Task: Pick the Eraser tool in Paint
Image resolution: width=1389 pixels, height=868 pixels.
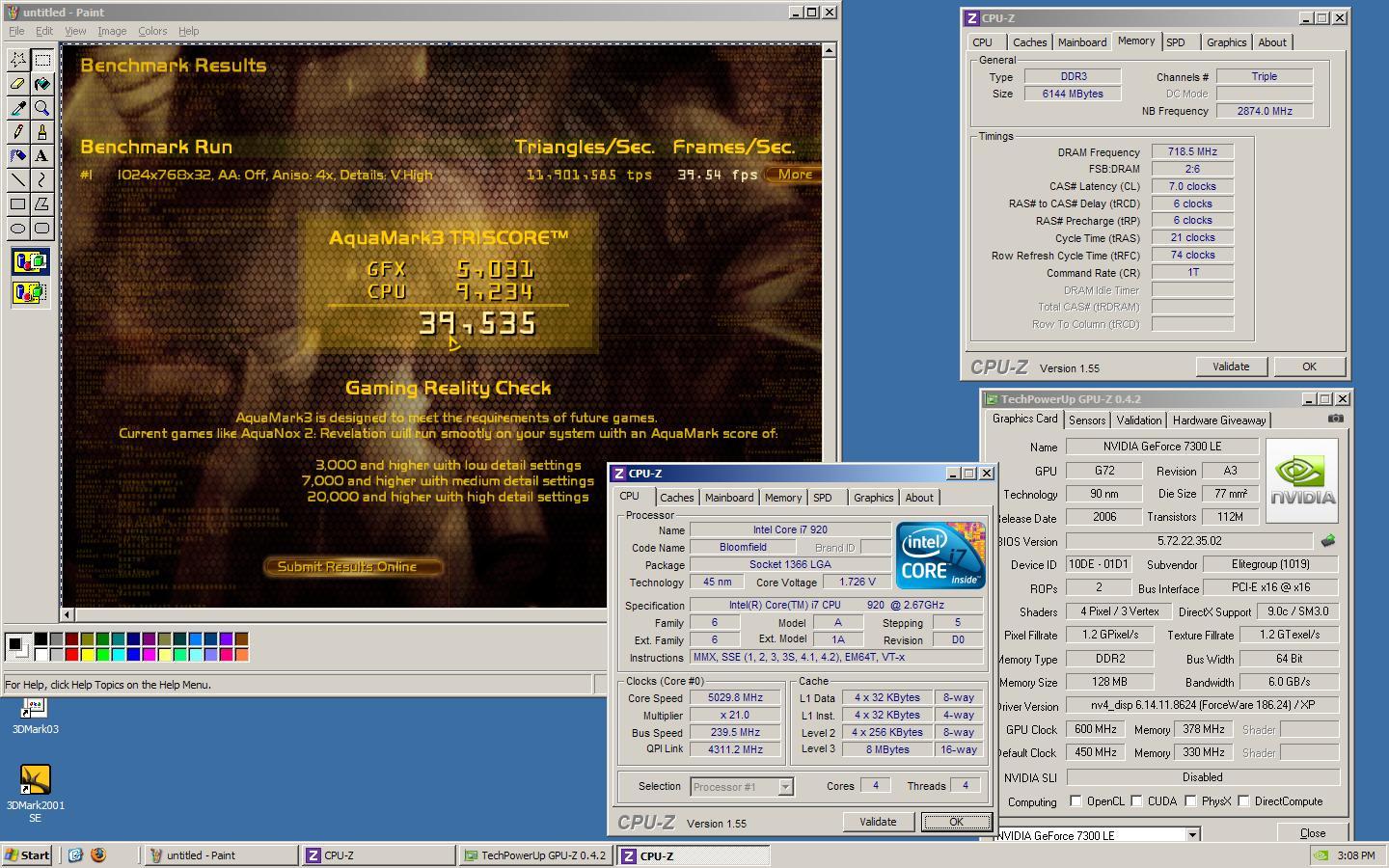Action: click(x=18, y=84)
